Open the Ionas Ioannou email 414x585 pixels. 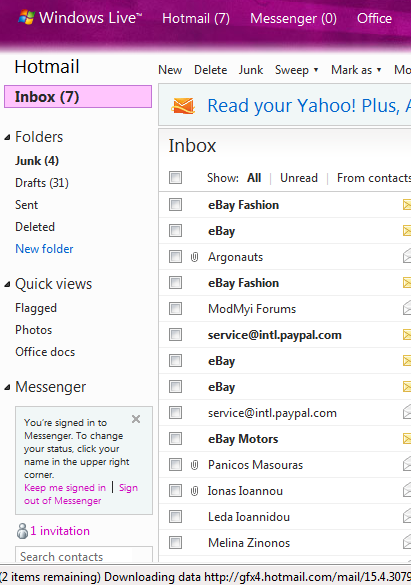click(x=245, y=491)
